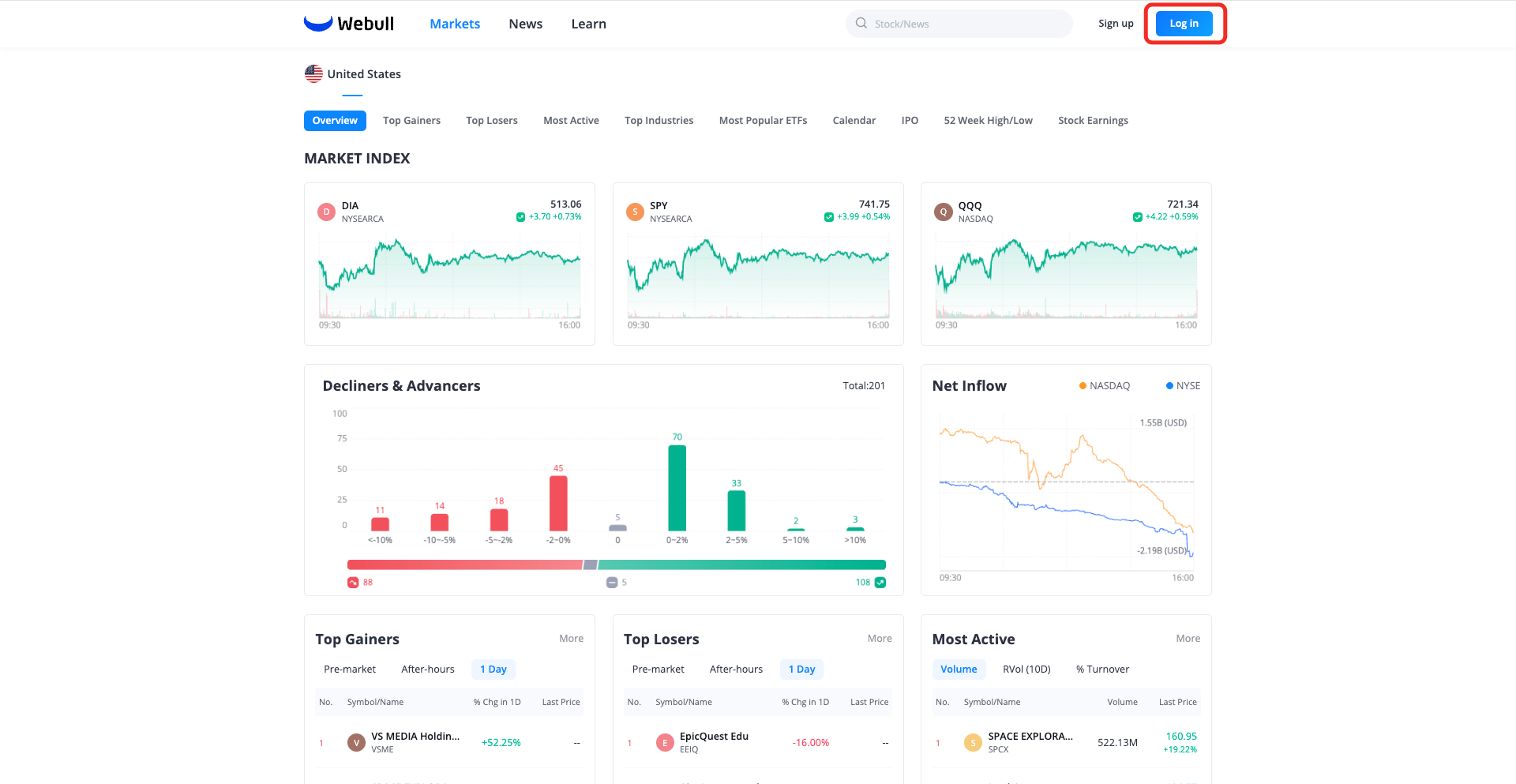Click the VS MEDIA Holdings stock icon
This screenshot has width=1516, height=784.
pyautogui.click(x=356, y=743)
